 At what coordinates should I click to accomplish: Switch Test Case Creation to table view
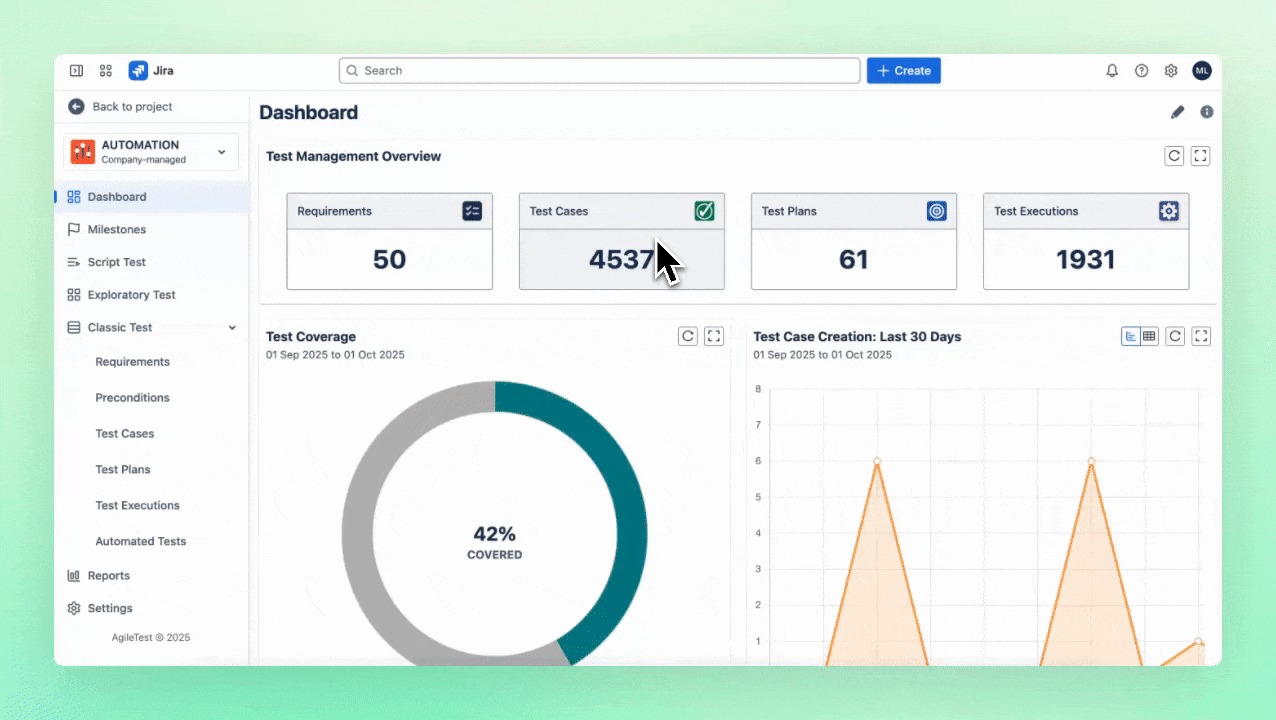click(x=1149, y=336)
